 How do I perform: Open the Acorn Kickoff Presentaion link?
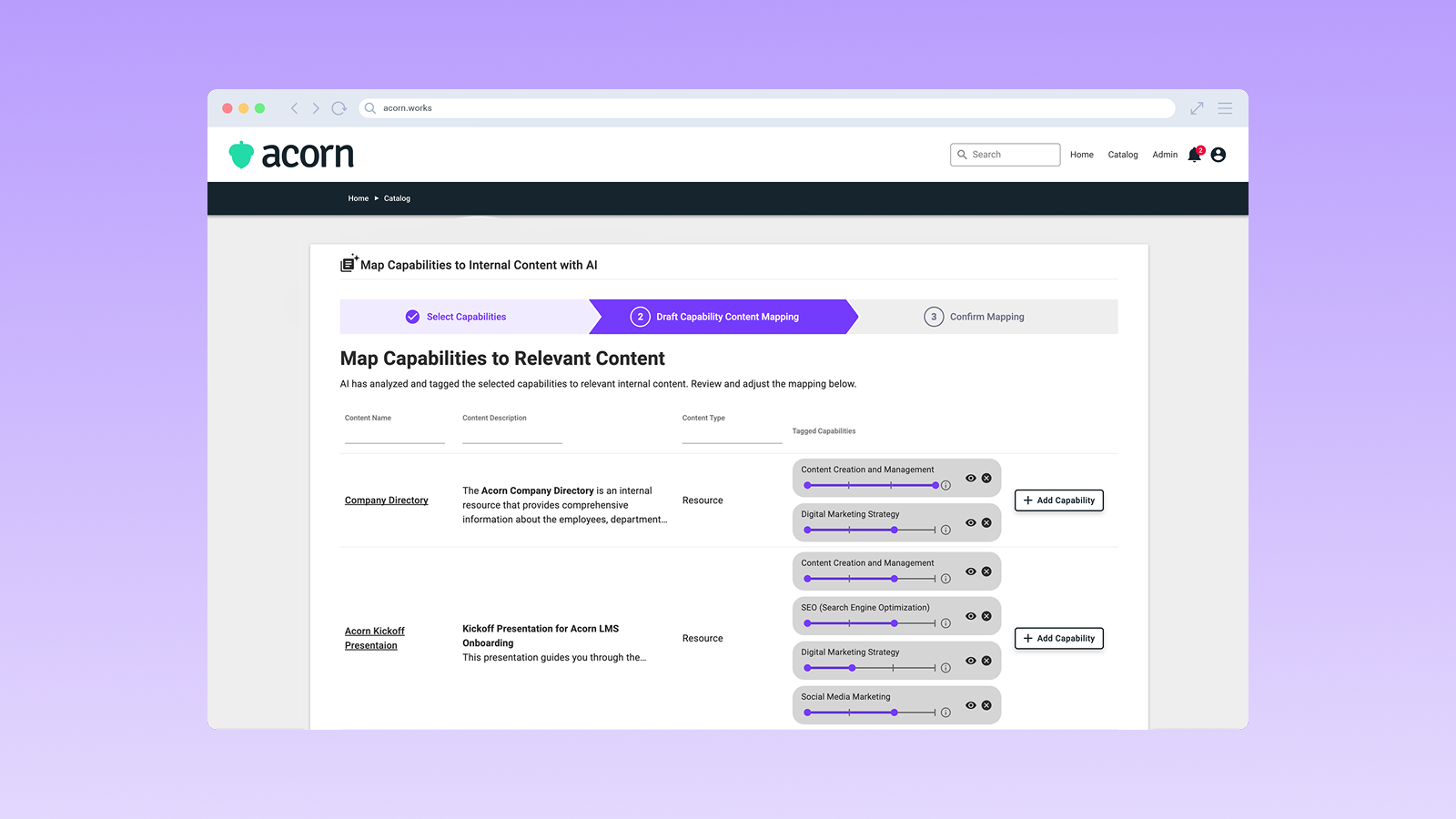click(x=374, y=637)
